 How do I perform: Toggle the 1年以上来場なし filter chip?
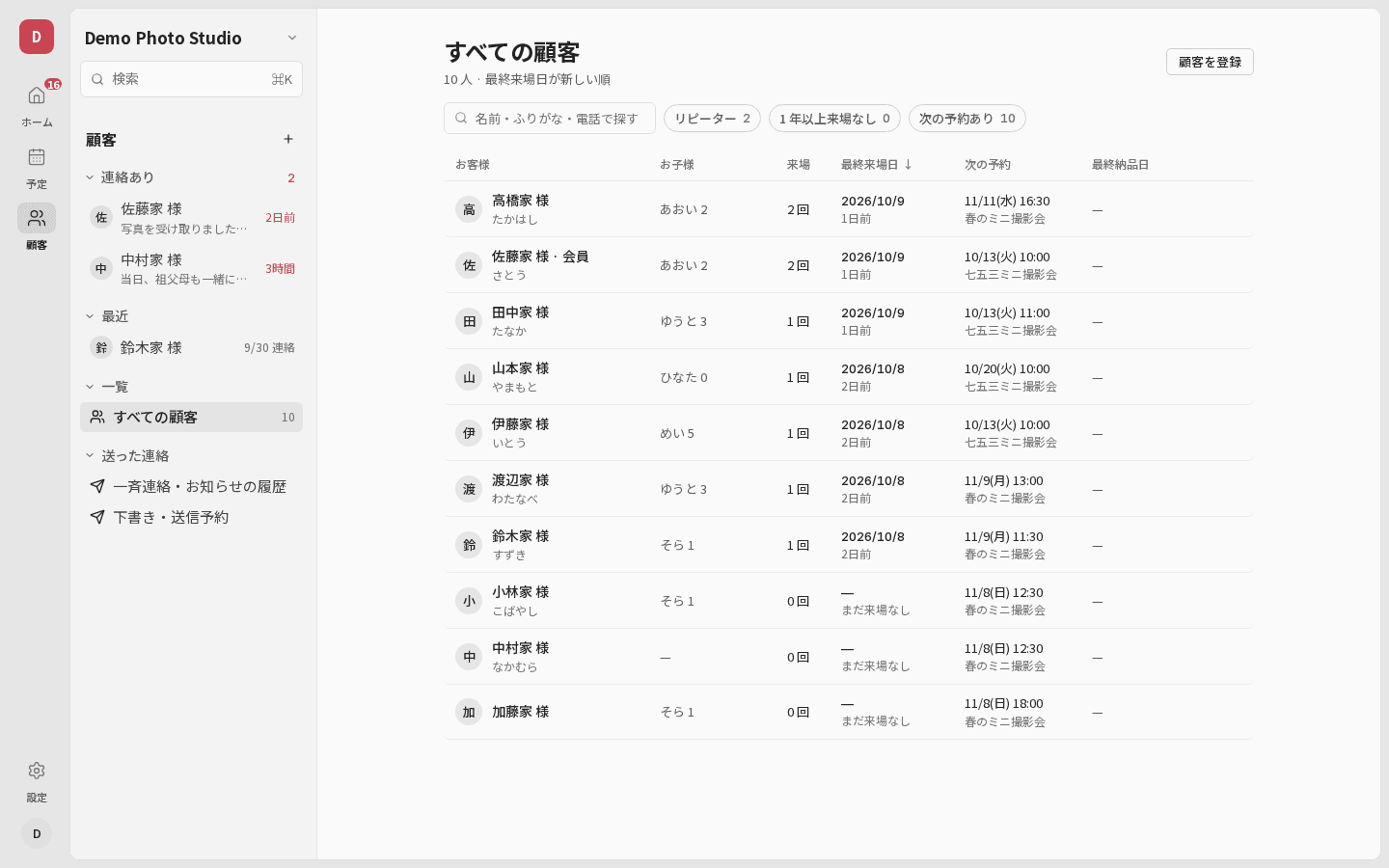tap(834, 119)
